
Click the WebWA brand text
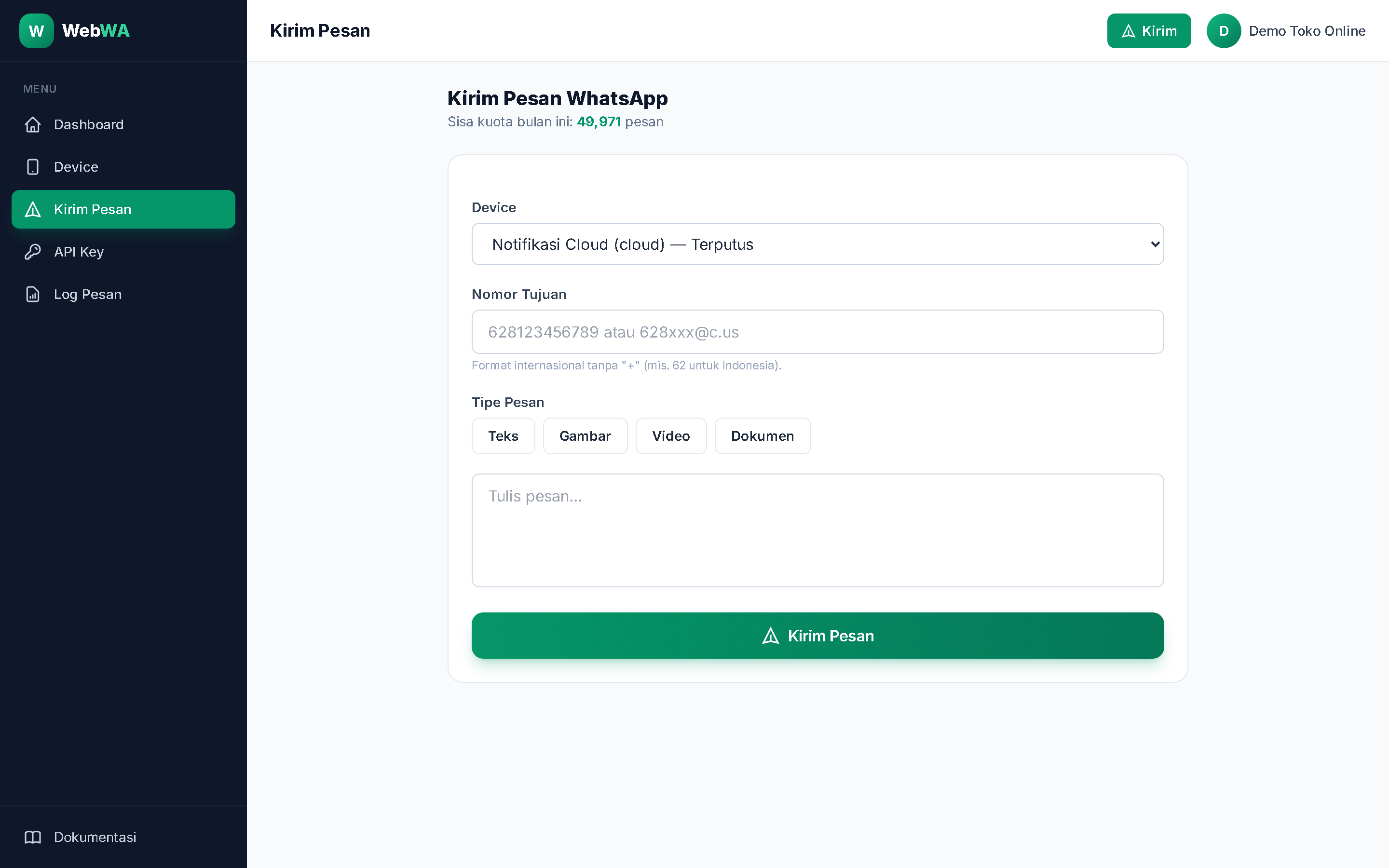point(96,30)
